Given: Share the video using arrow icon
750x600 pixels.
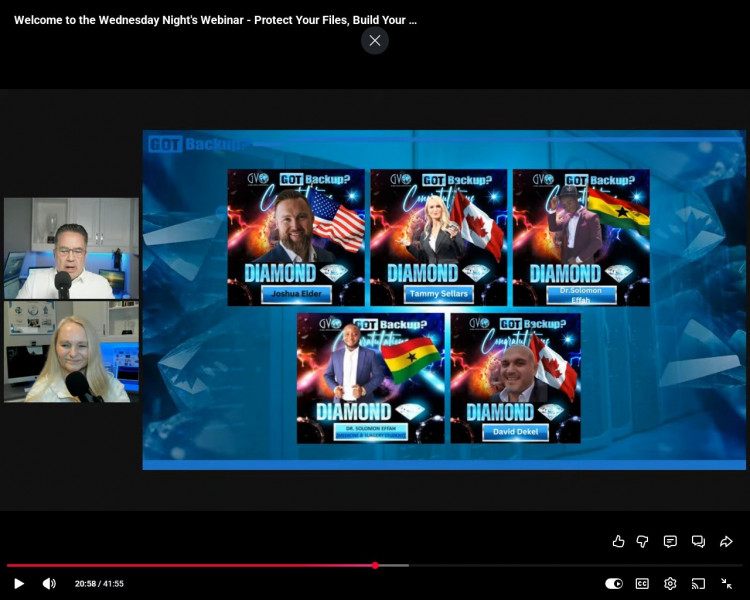Looking at the screenshot, I should pyautogui.click(x=727, y=541).
